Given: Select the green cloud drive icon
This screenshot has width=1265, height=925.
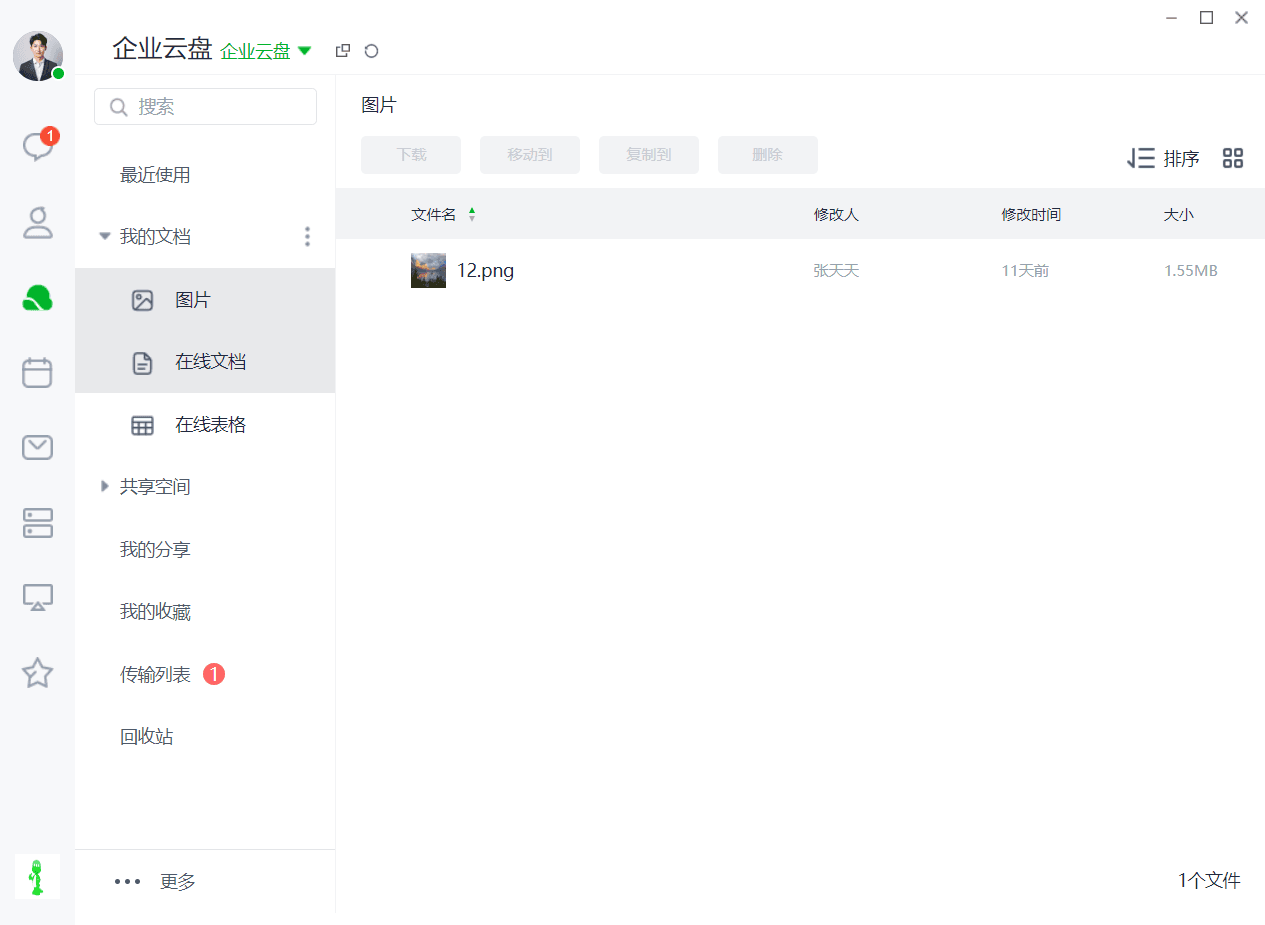Looking at the screenshot, I should 38,297.
